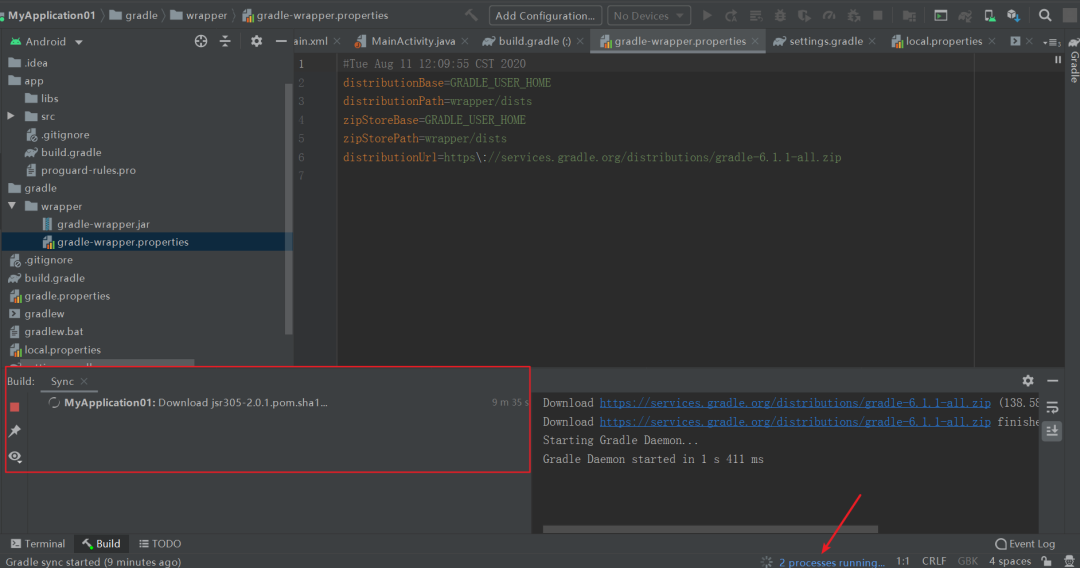Open the first gradle-6.1.1-all.zip download link

795,403
